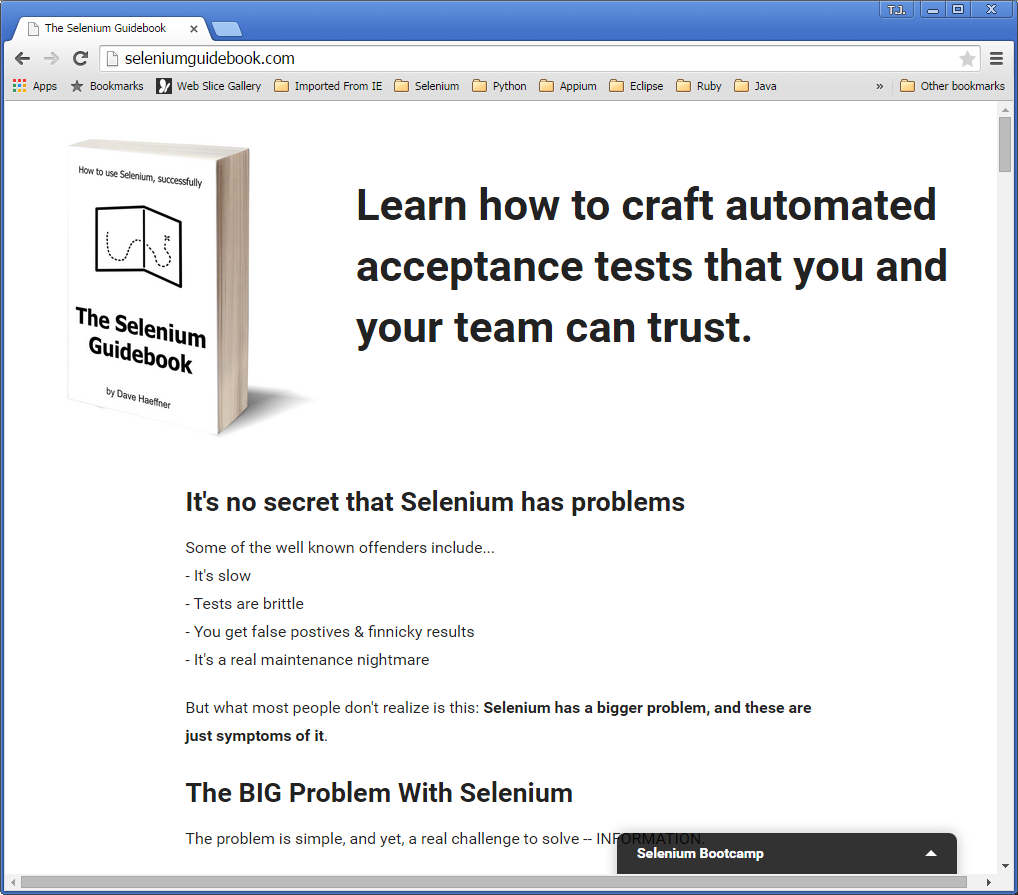Click bold text 'Selenium has a bigger problem'
Screen dimensions: 1018x895
pos(595,707)
